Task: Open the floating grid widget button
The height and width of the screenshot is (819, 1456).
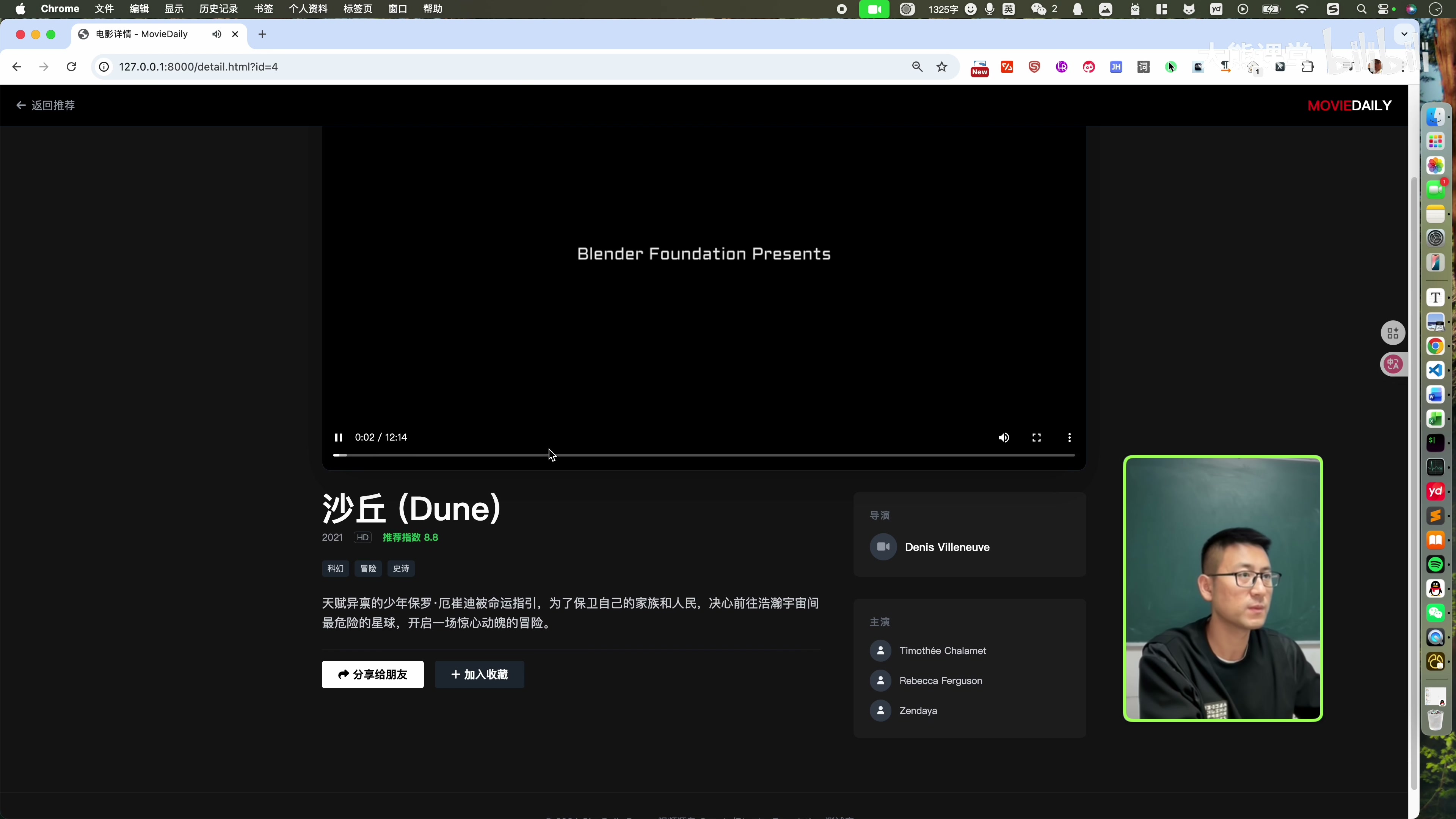Action: click(x=1393, y=333)
